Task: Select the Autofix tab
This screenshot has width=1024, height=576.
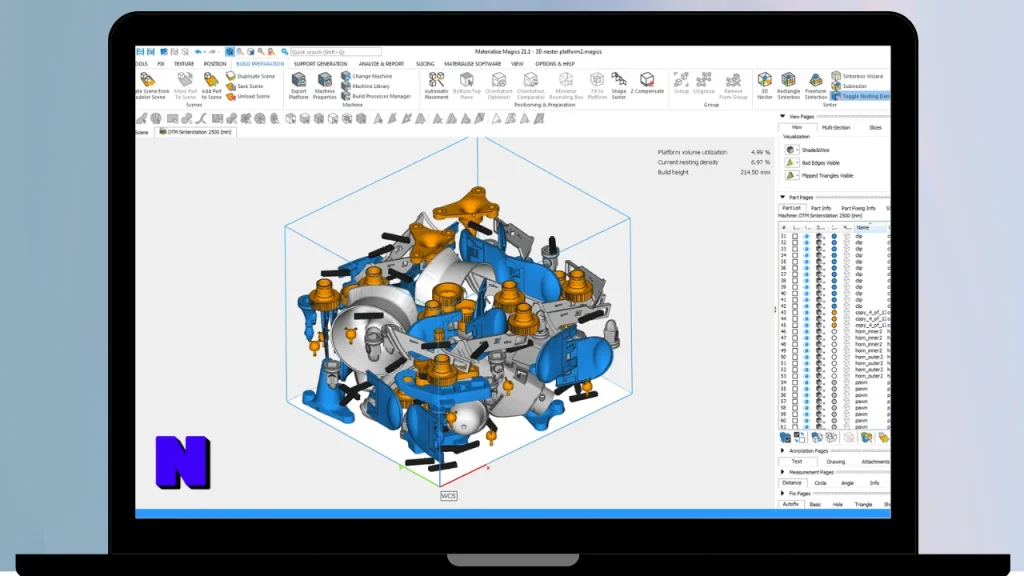Action: [791, 504]
